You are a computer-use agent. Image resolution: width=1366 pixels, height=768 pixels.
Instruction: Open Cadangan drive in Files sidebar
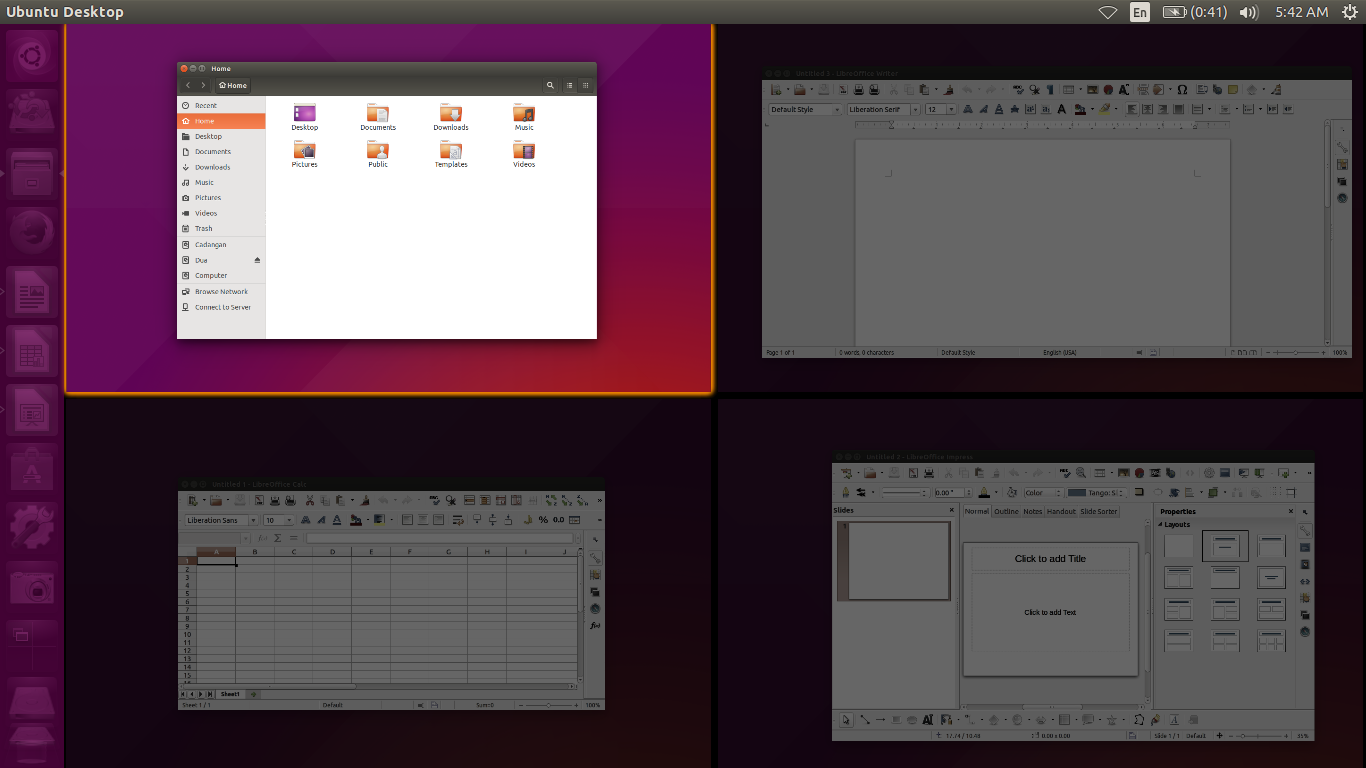click(221, 244)
